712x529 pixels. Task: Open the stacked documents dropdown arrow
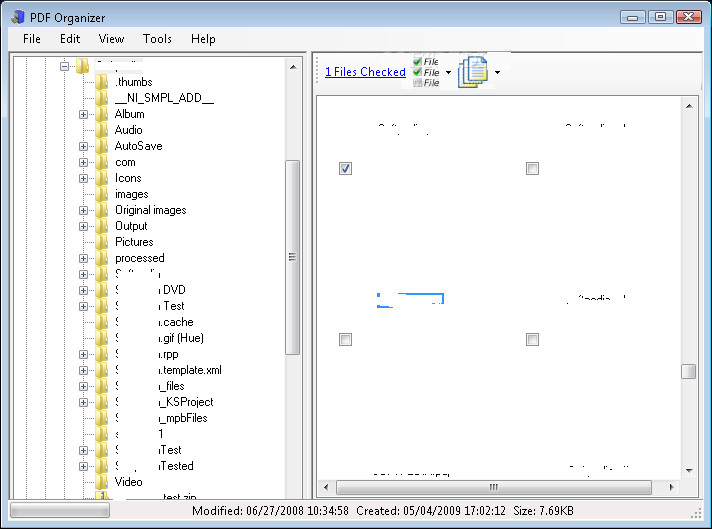497,72
